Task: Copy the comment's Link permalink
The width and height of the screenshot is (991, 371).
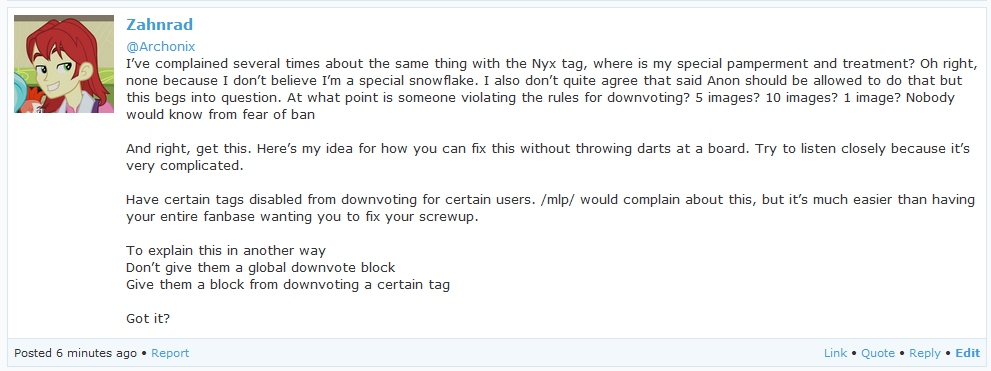Action: click(x=836, y=353)
